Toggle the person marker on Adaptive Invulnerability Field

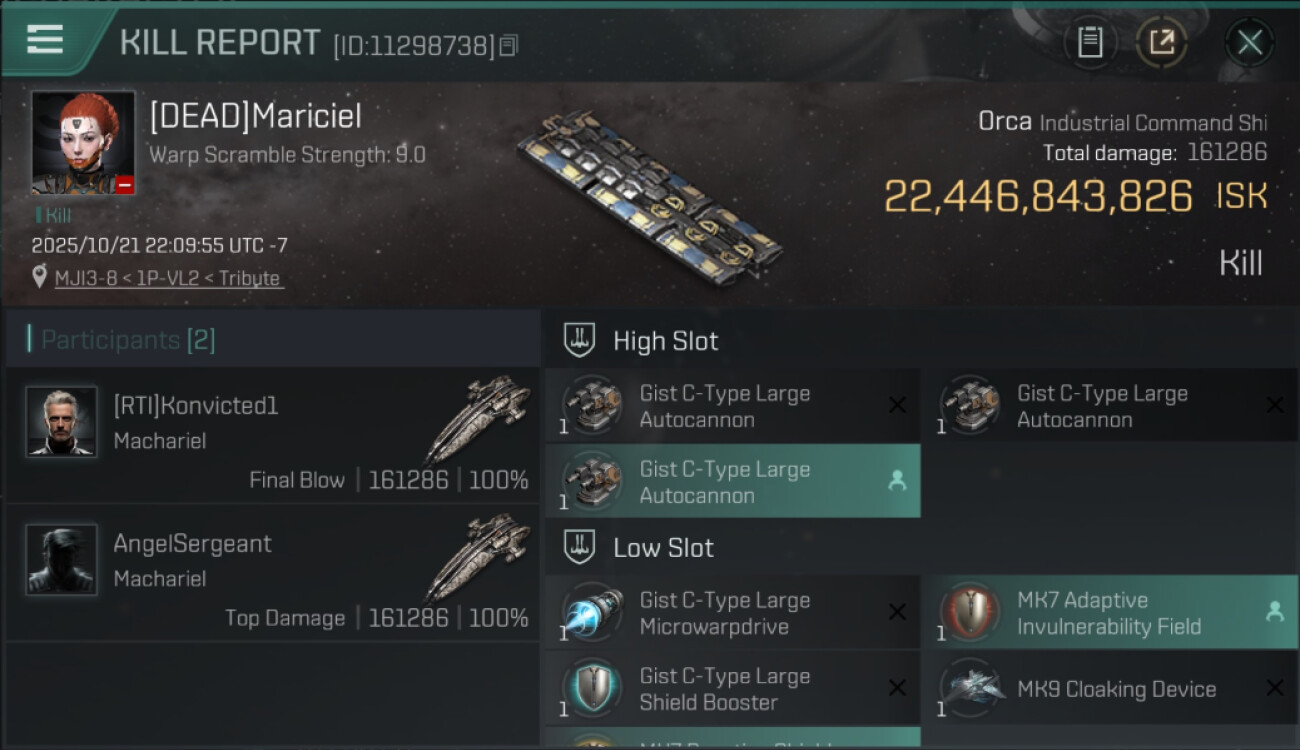tap(1274, 612)
